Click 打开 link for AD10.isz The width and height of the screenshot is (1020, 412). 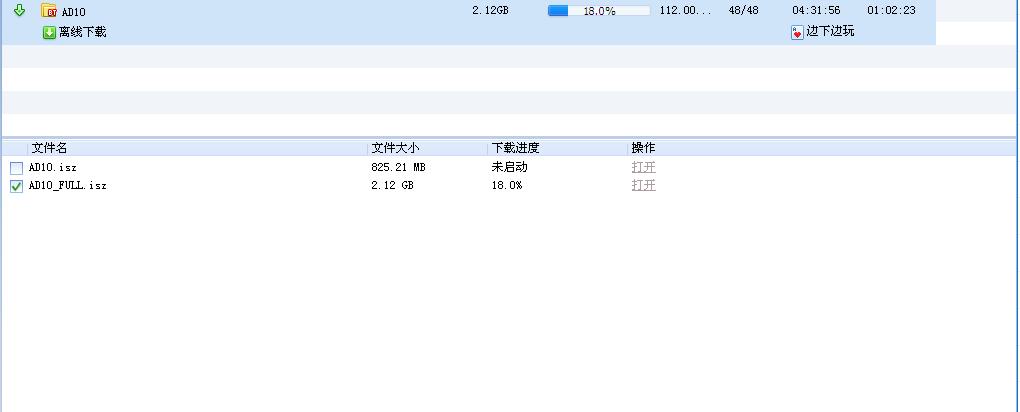pos(643,167)
